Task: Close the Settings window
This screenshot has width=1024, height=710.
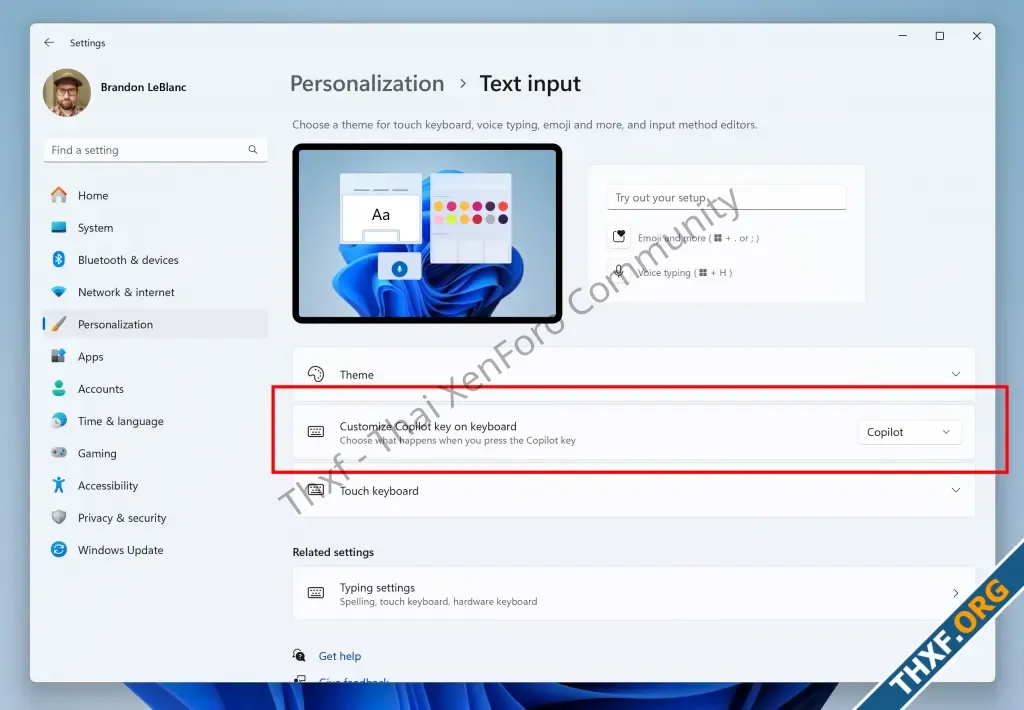Action: 976,36
